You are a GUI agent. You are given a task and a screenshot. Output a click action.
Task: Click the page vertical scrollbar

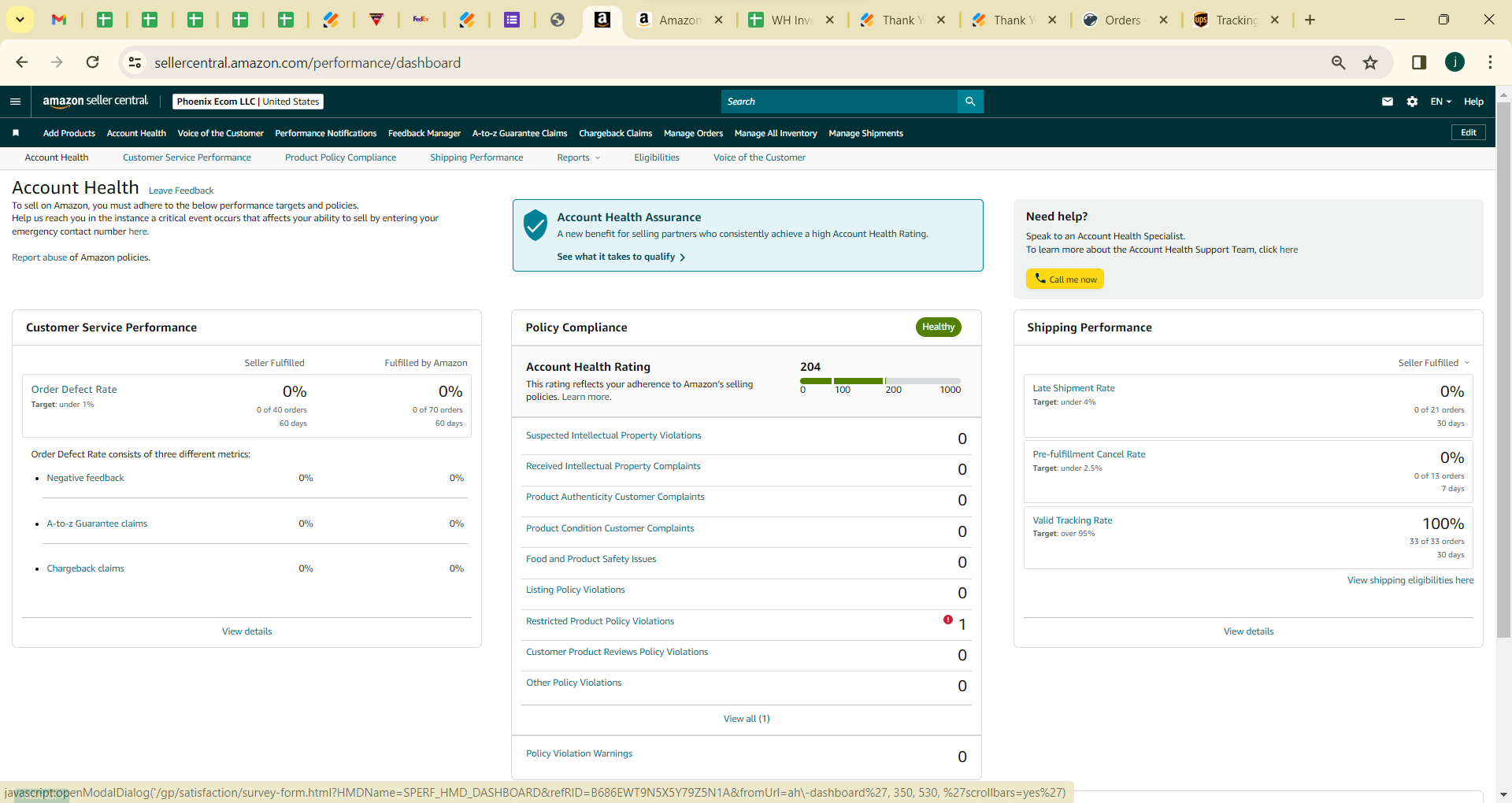(1503, 370)
